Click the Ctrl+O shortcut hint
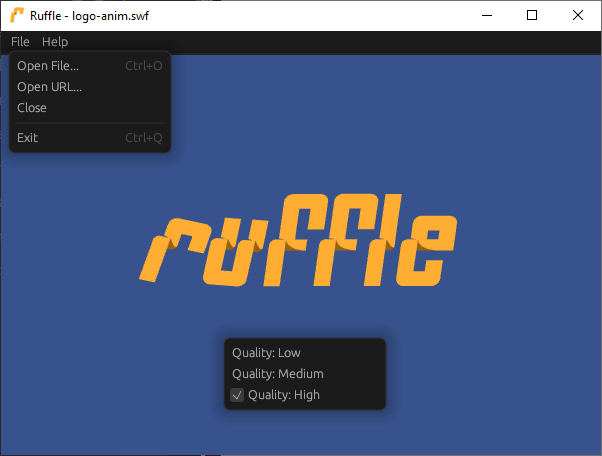This screenshot has height=456, width=602. [x=143, y=66]
